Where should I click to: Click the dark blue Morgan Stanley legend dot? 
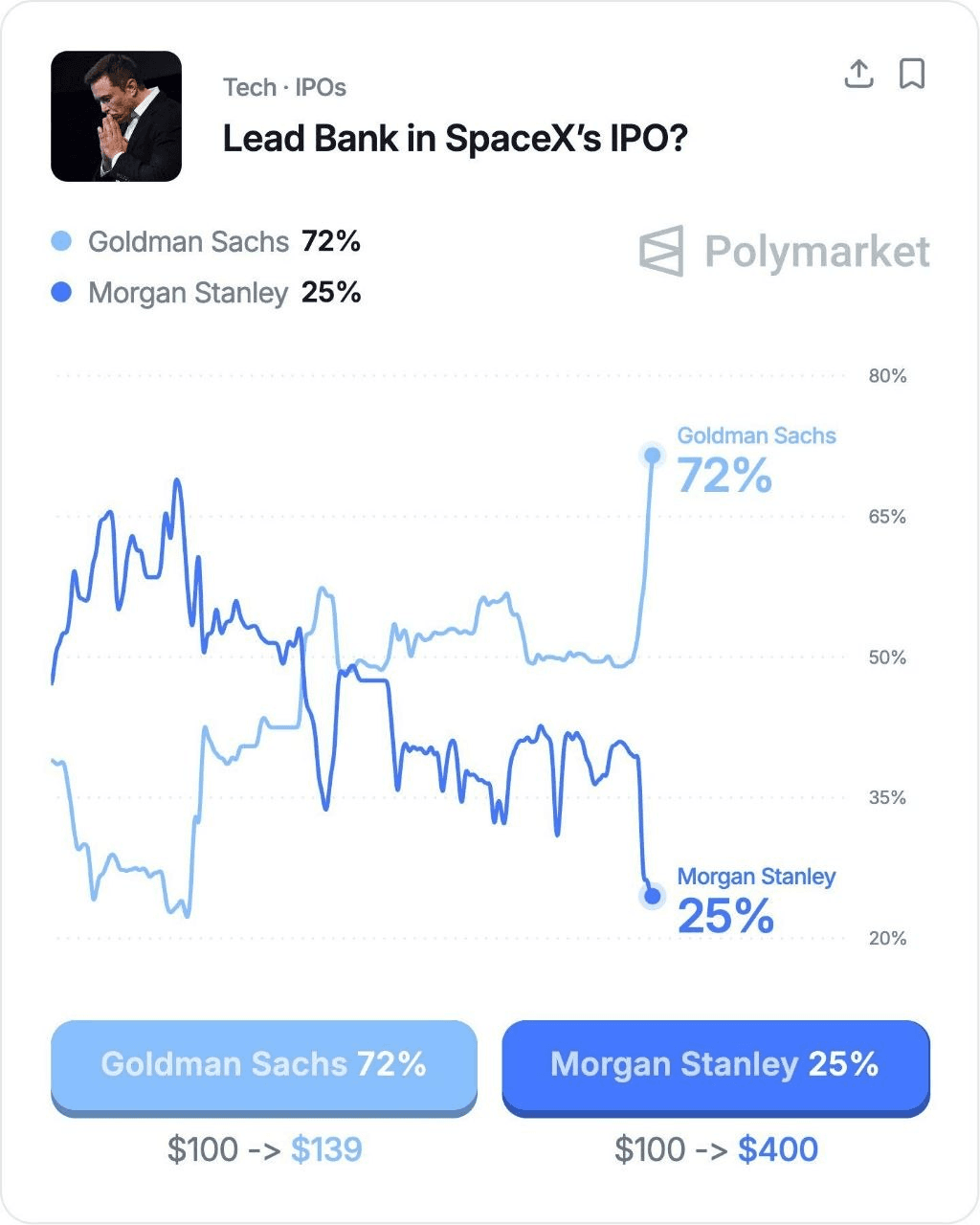[61, 292]
